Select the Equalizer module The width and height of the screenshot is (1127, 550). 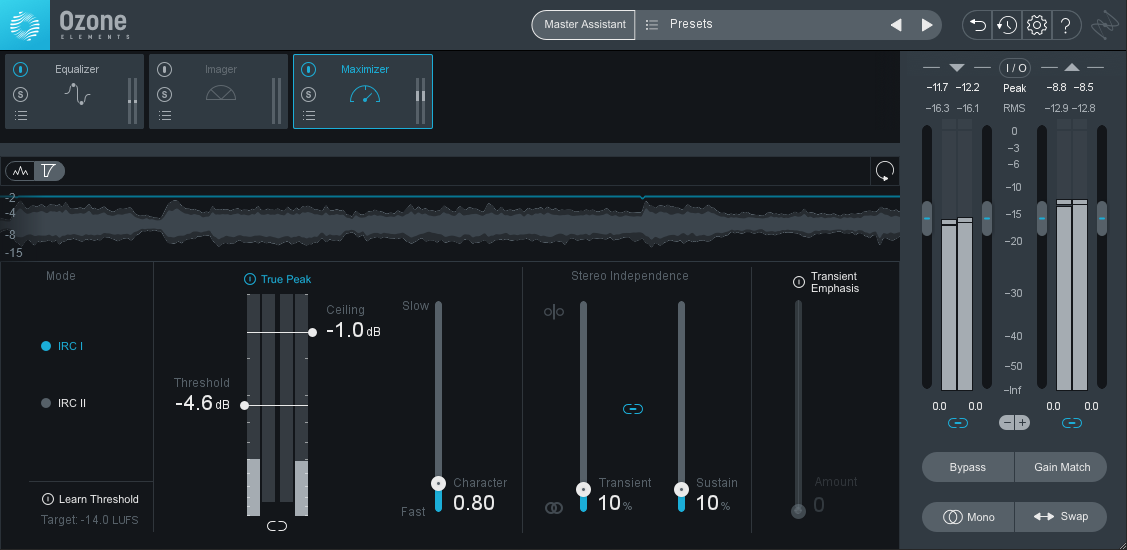(77, 91)
